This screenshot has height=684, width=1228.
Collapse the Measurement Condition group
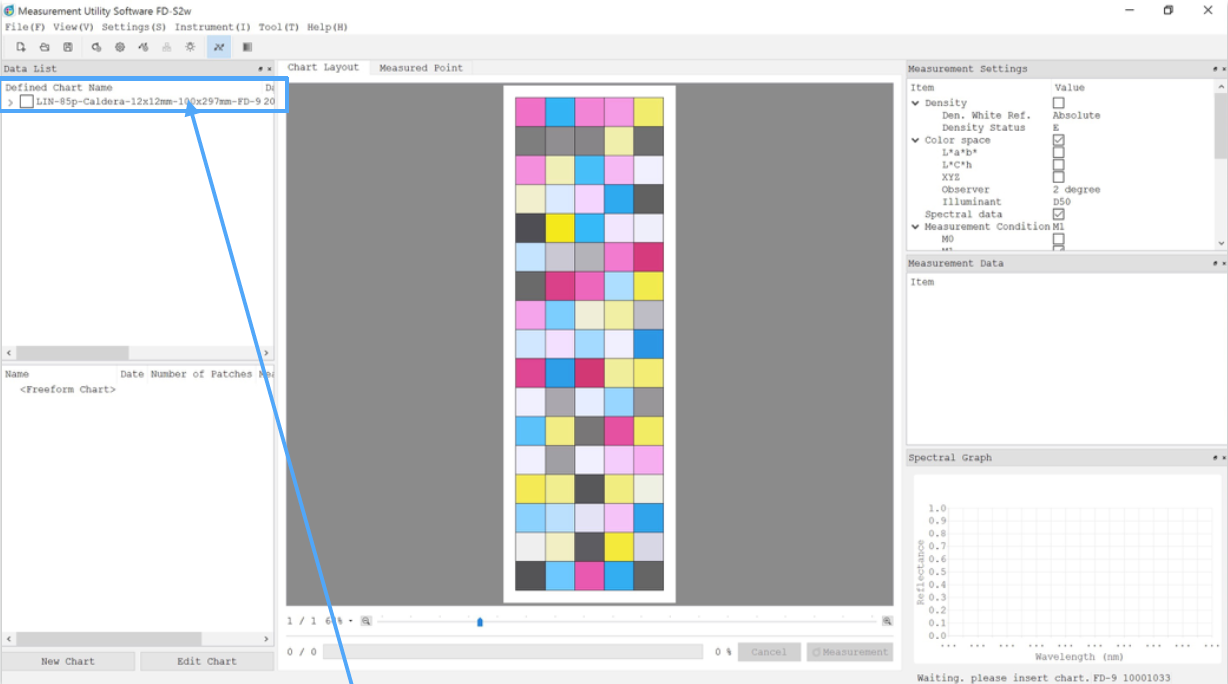tap(915, 227)
